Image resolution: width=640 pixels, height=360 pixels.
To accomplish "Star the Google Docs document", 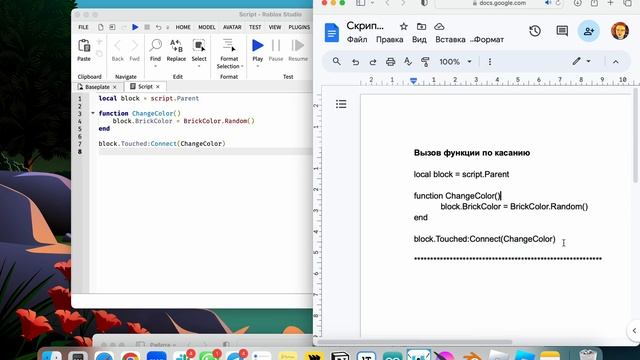I will point(404,27).
